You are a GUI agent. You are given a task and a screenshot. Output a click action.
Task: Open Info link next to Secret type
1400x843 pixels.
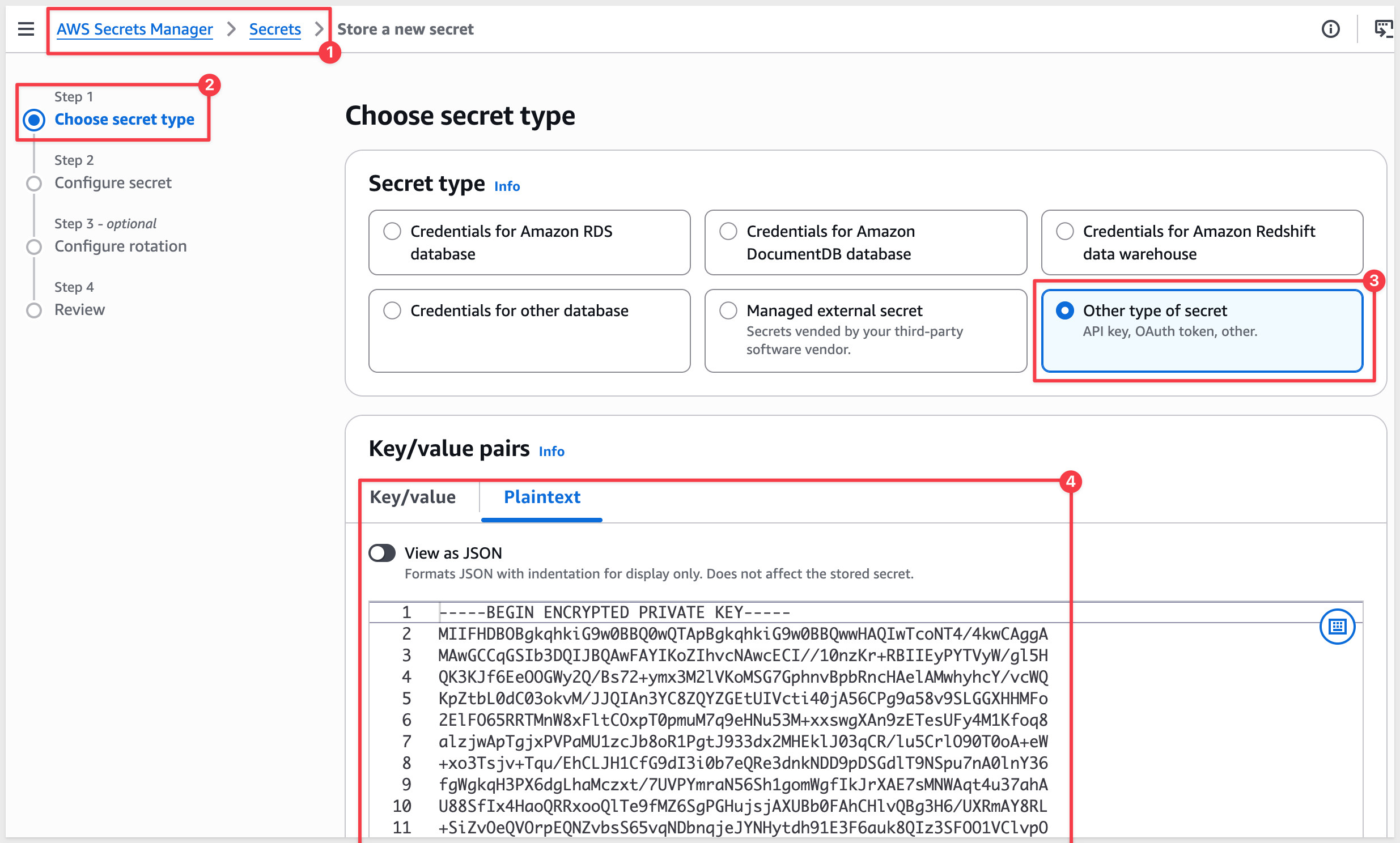[x=507, y=186]
